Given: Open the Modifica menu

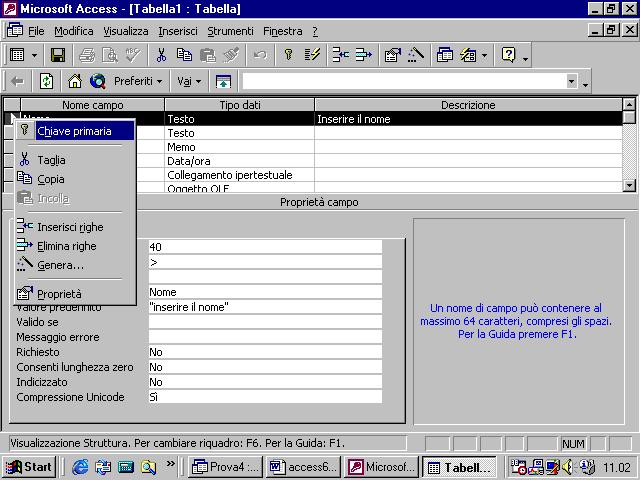Looking at the screenshot, I should pyautogui.click(x=73, y=31).
